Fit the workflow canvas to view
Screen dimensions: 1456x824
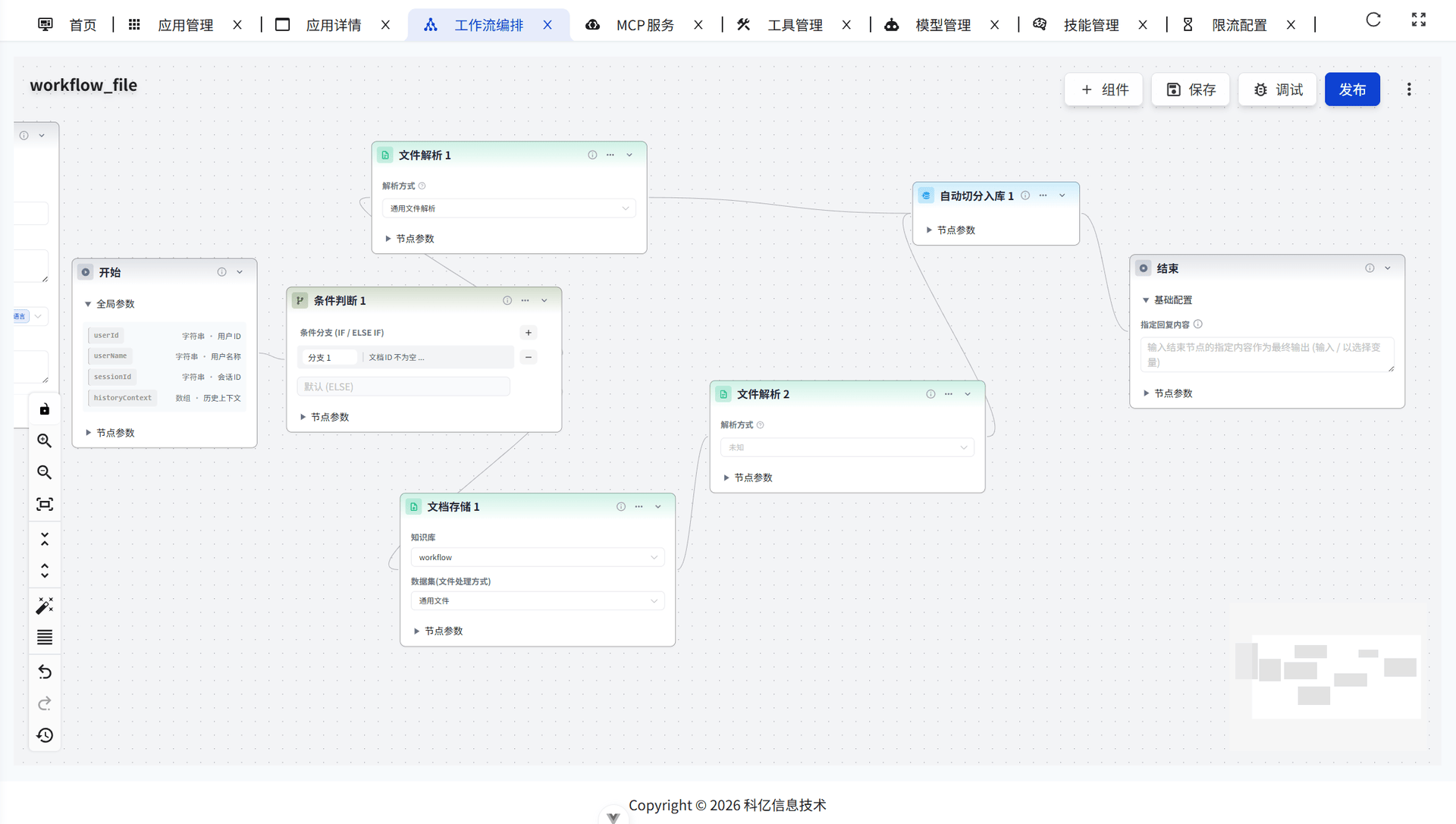[x=45, y=504]
